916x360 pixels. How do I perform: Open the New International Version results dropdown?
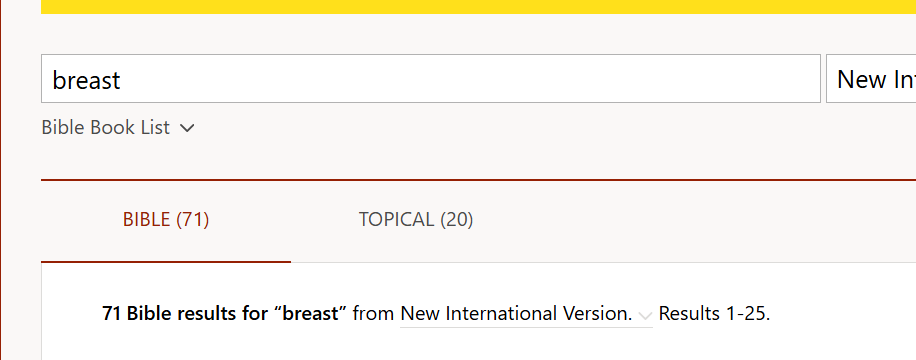coord(526,314)
